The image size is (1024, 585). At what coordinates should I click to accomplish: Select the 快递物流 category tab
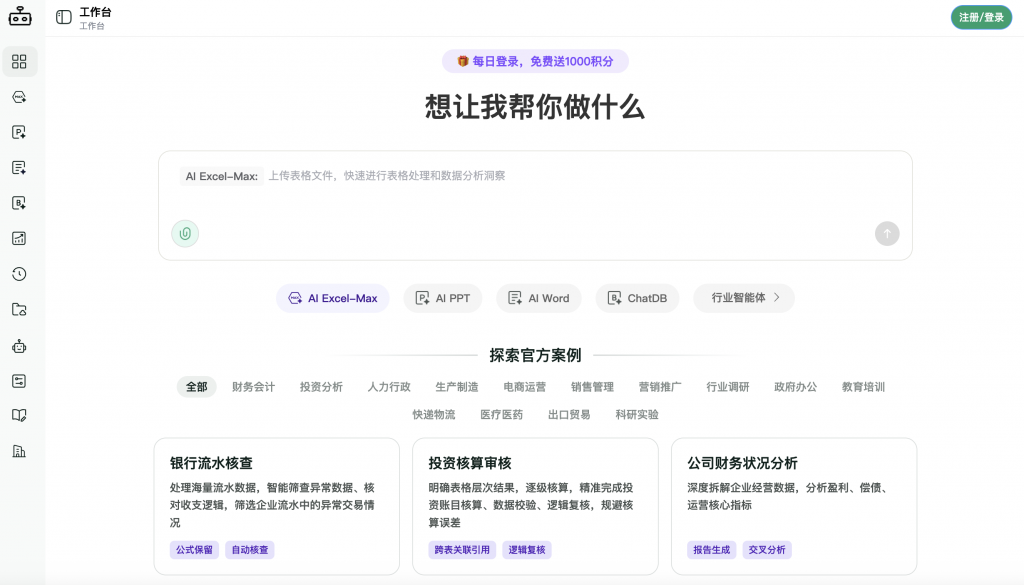click(x=434, y=415)
